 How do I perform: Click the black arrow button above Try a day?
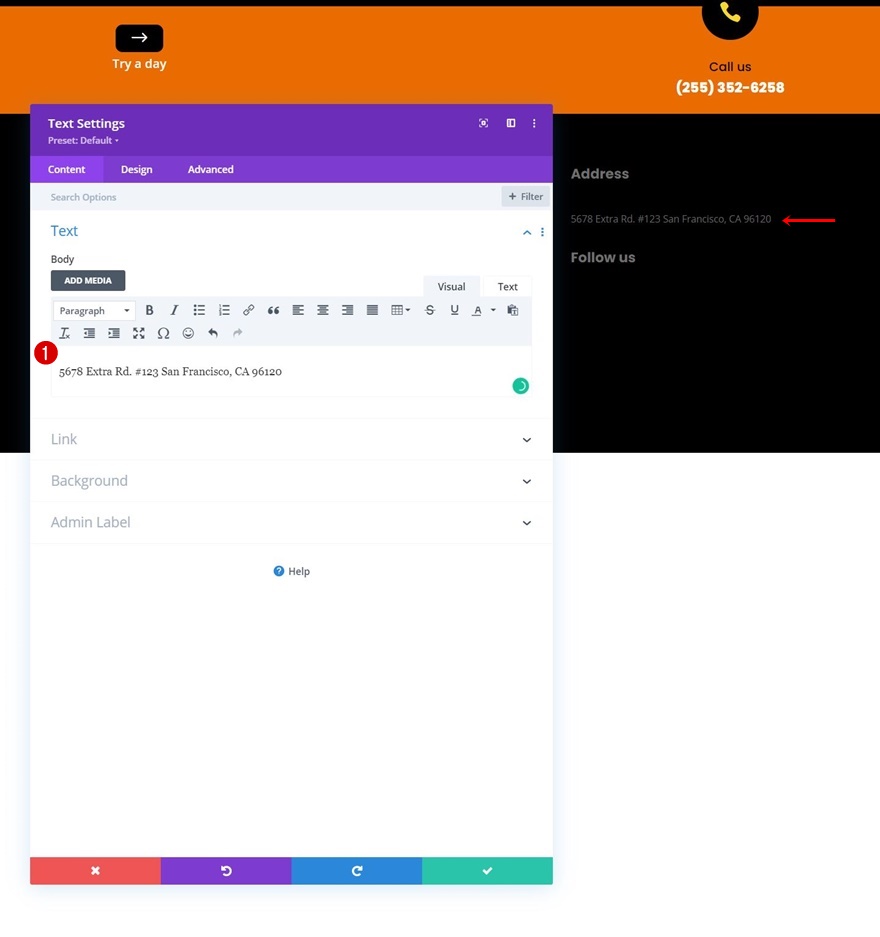coord(139,38)
